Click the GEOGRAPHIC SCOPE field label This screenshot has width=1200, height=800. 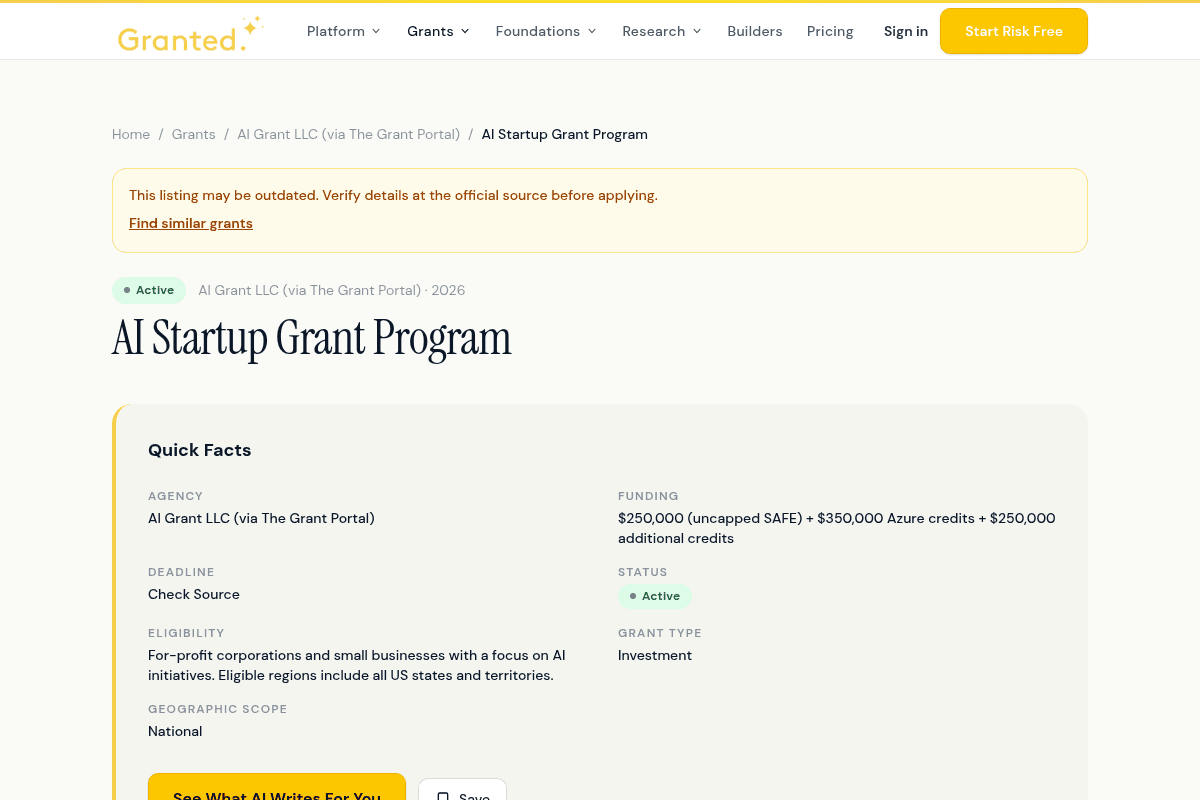click(218, 709)
